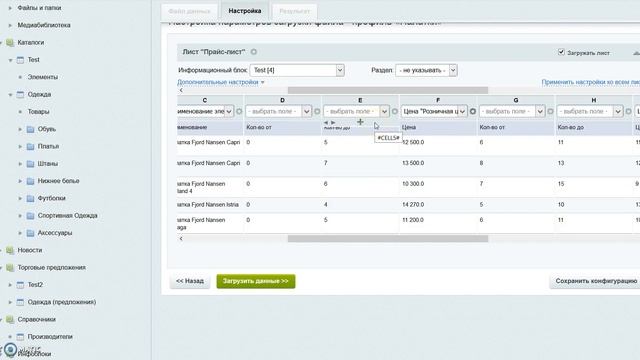640x360 pixels.
Task: Click the Нижнее белье folder icon
Action: [30, 181]
